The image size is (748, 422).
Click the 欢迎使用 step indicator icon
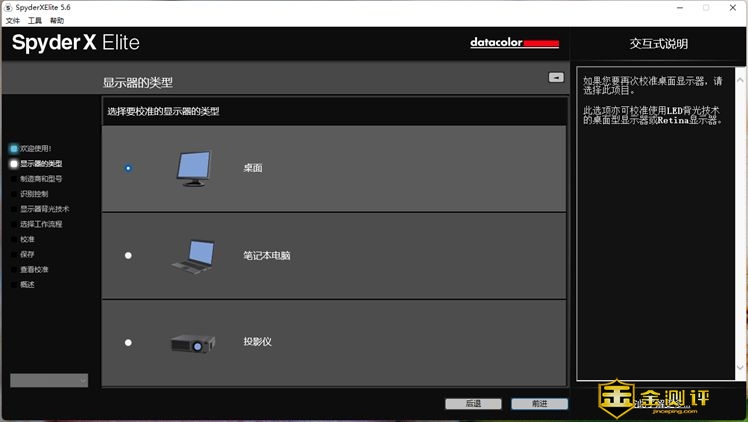[x=14, y=148]
